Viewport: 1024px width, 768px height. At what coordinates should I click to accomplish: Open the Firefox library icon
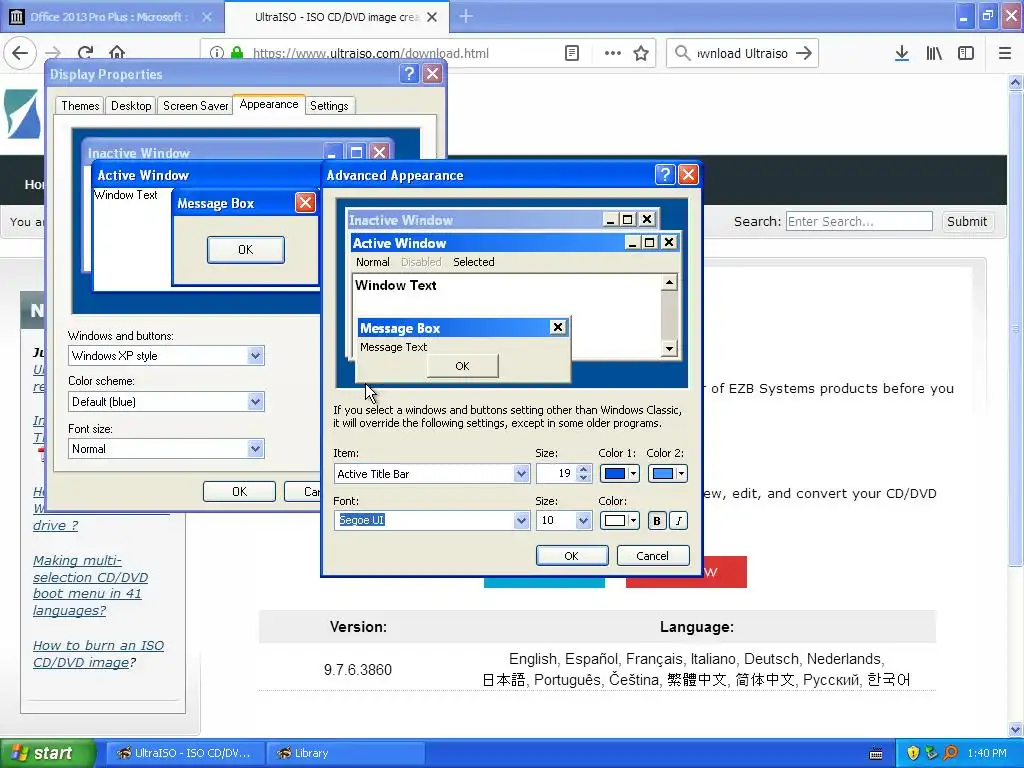tap(934, 53)
